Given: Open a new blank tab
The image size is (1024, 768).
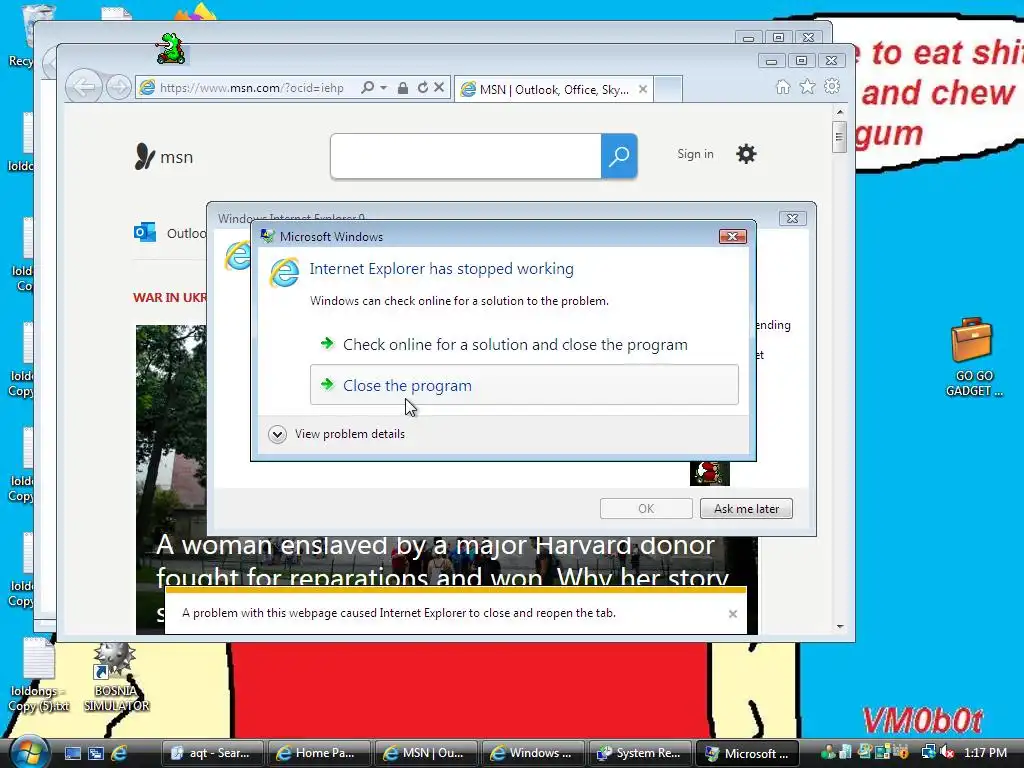Looking at the screenshot, I should [x=668, y=89].
